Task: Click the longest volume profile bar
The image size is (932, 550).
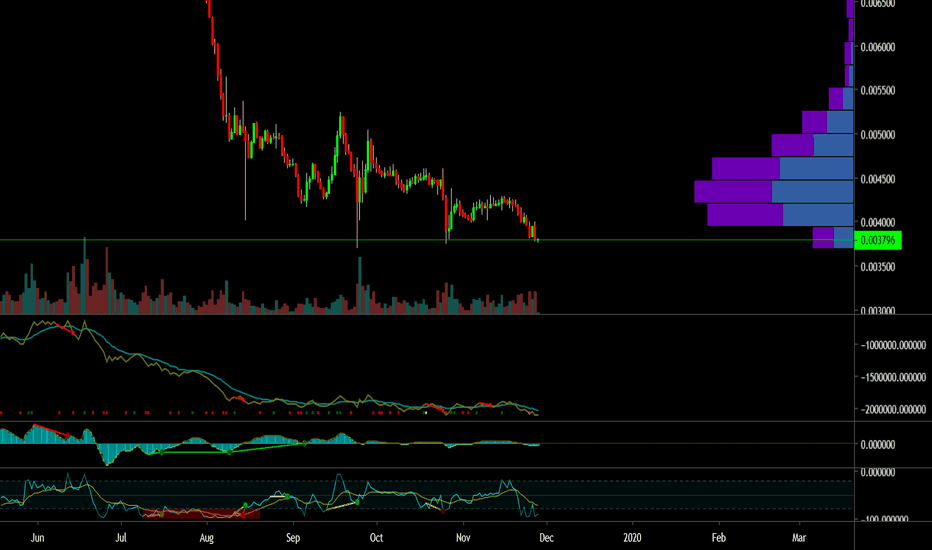Action: 774,191
